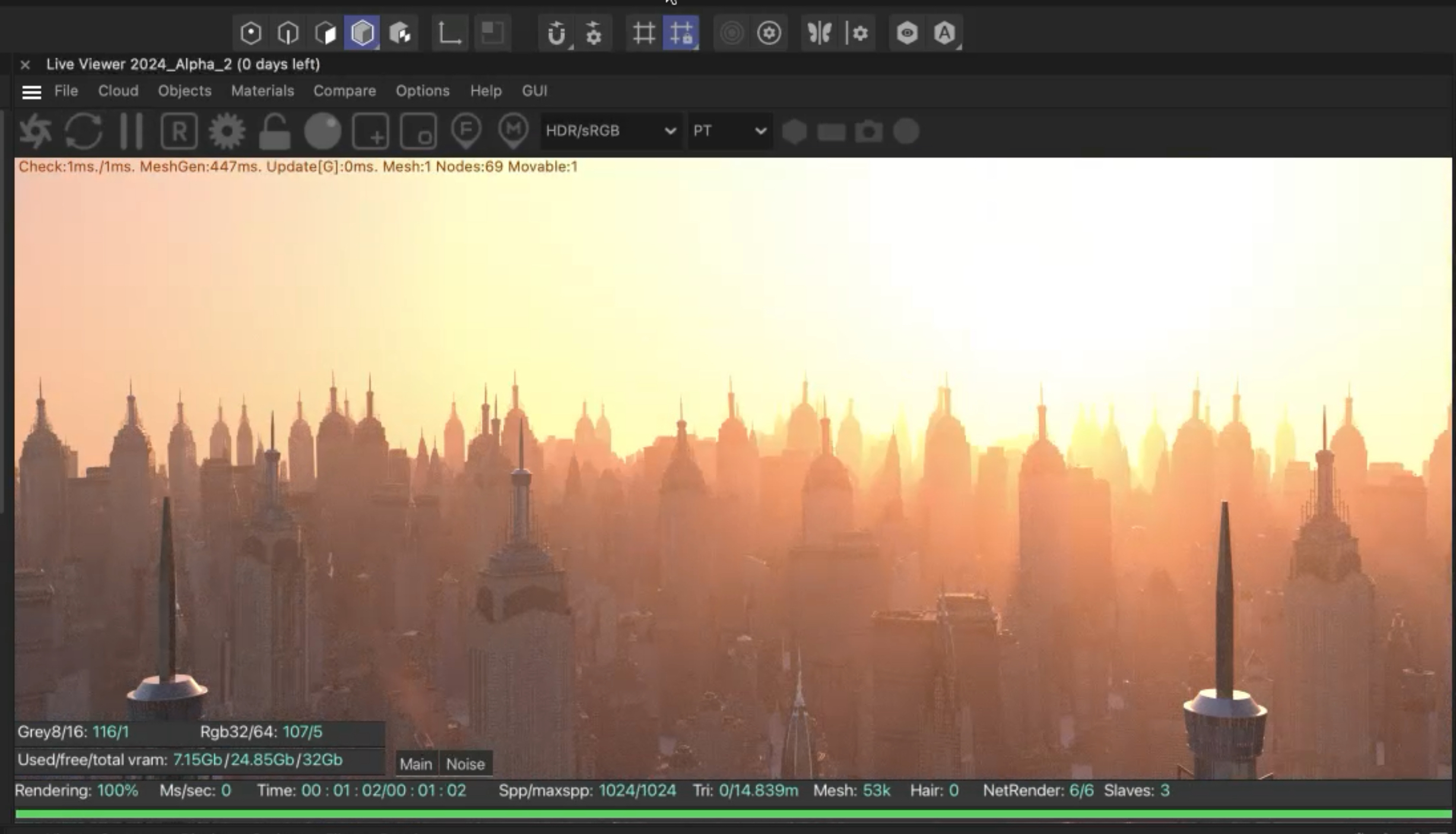This screenshot has width=1456, height=834.
Task: Click the circular-arrows restart render icon
Action: [83, 131]
